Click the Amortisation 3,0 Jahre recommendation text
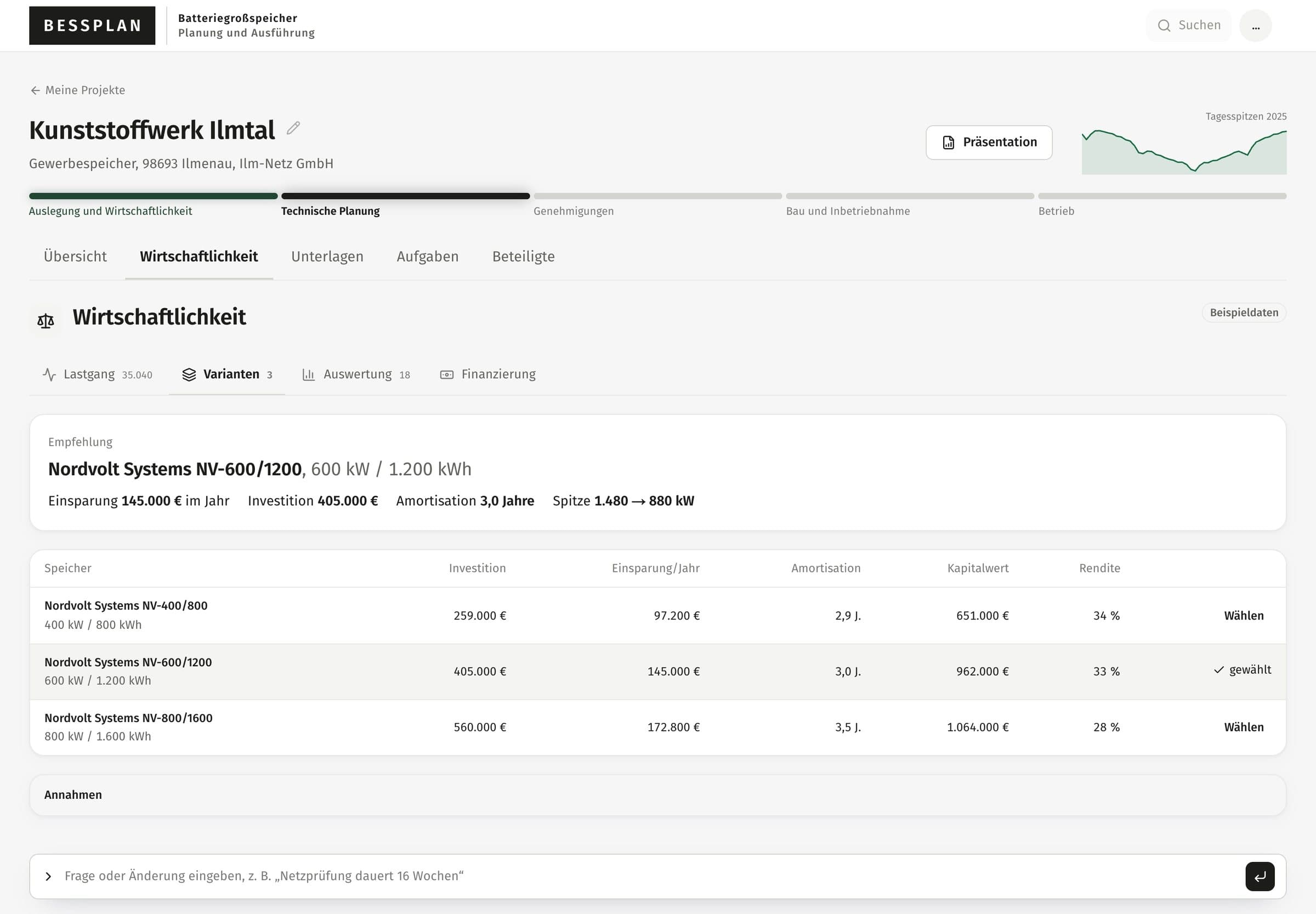Image resolution: width=1316 pixels, height=914 pixels. (465, 501)
